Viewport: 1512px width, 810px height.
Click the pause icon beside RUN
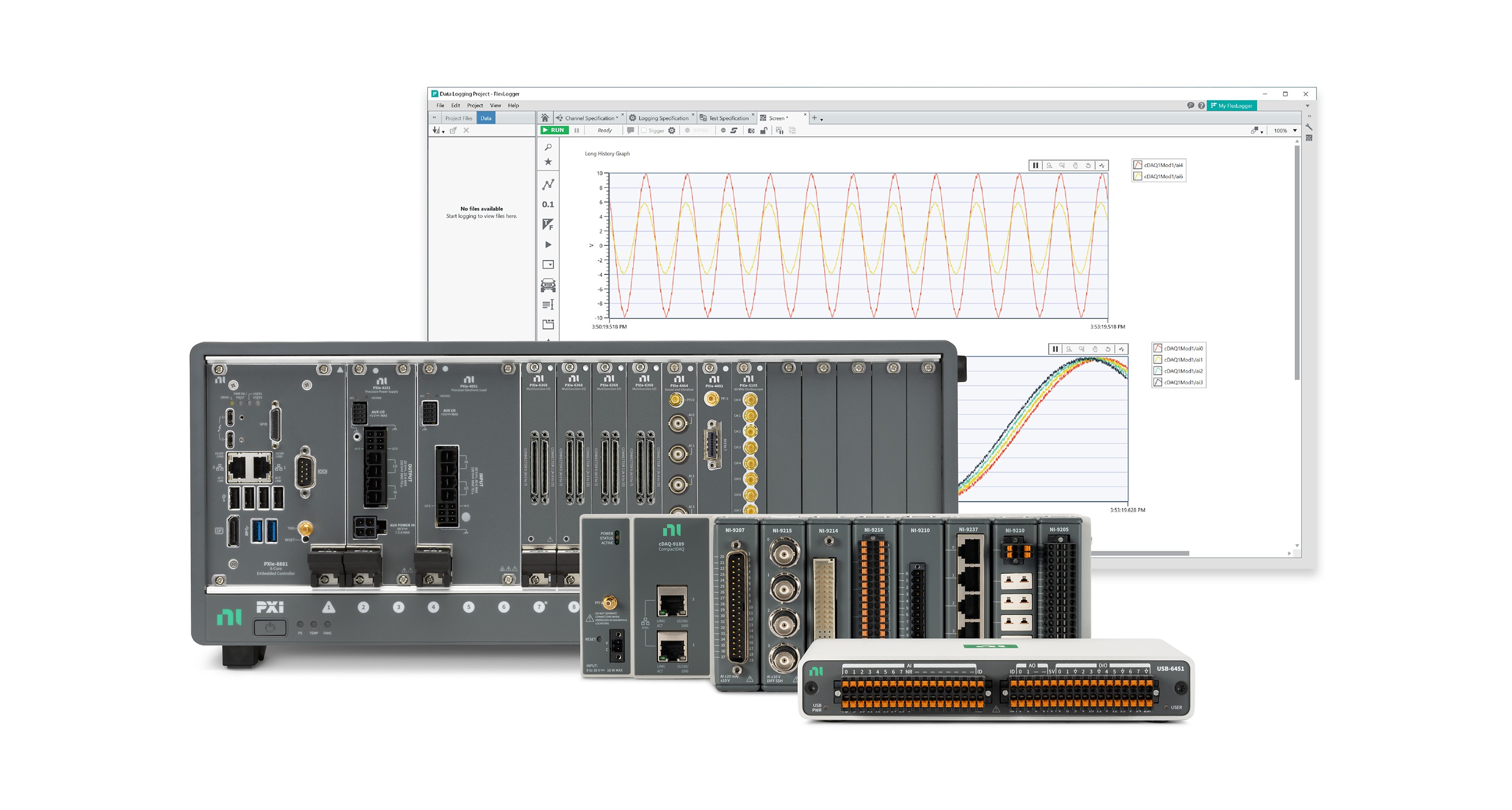point(576,130)
